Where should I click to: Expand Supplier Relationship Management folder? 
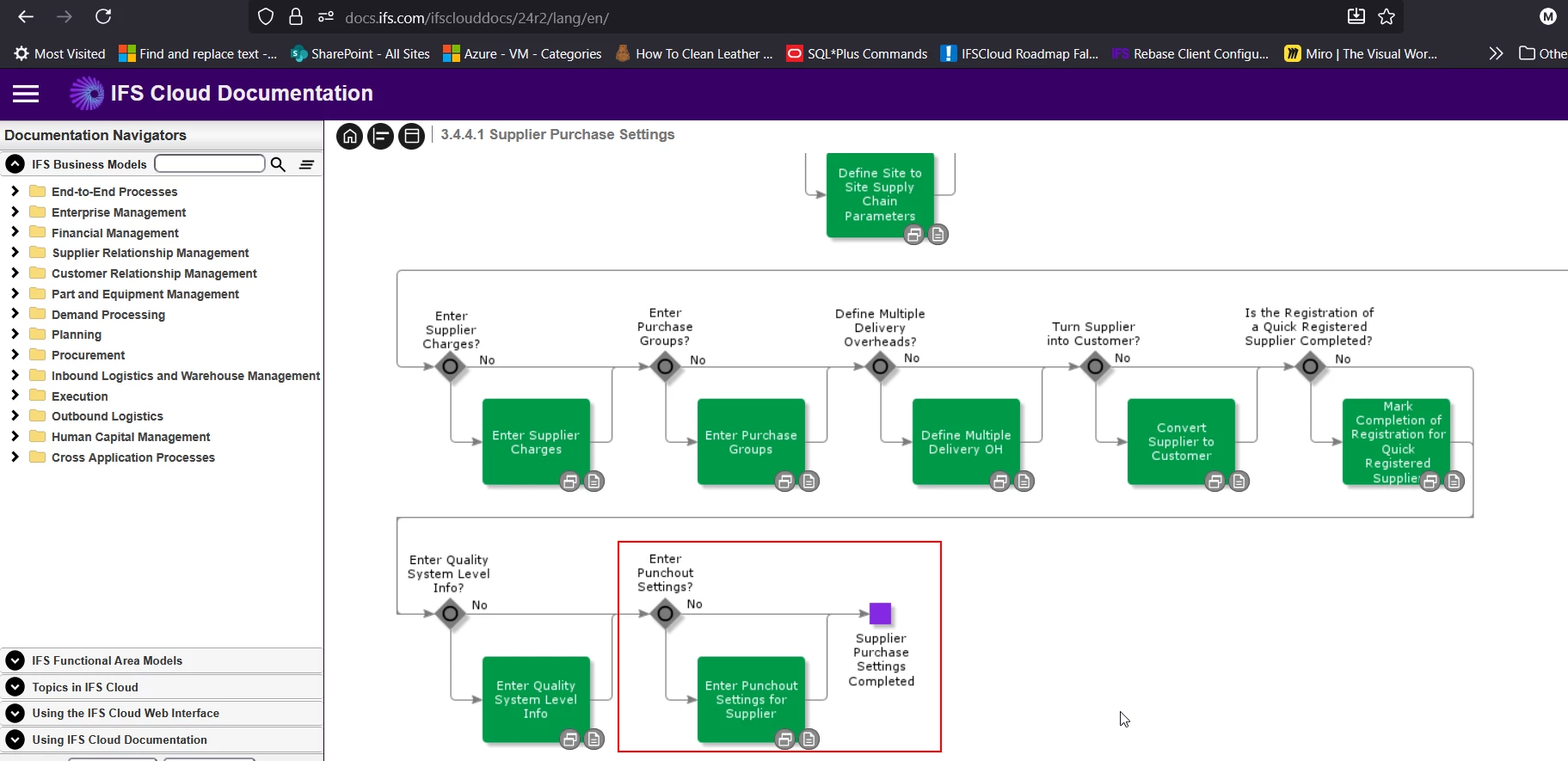tap(15, 252)
